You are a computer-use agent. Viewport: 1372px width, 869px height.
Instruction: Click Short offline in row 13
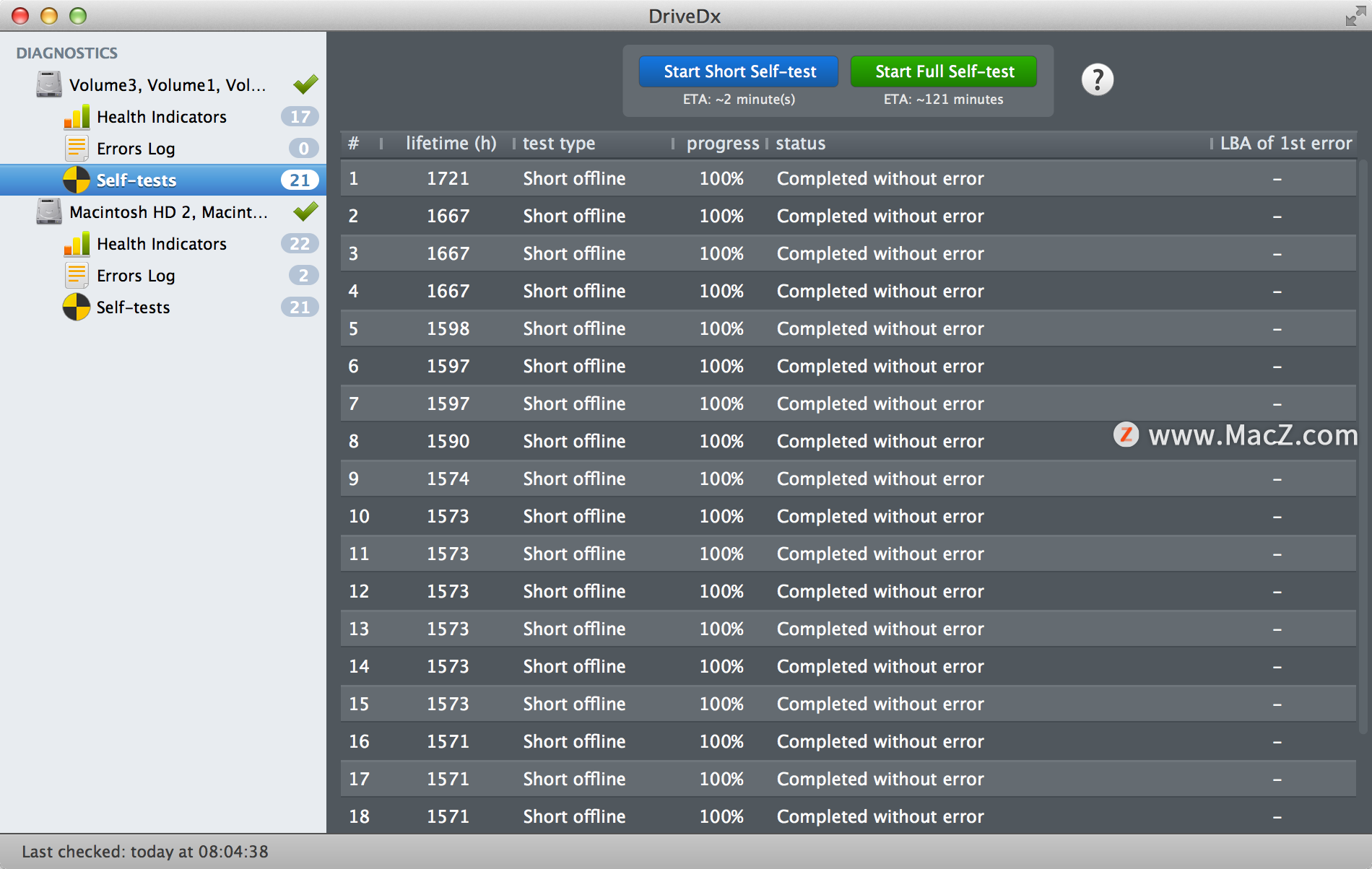[574, 629]
